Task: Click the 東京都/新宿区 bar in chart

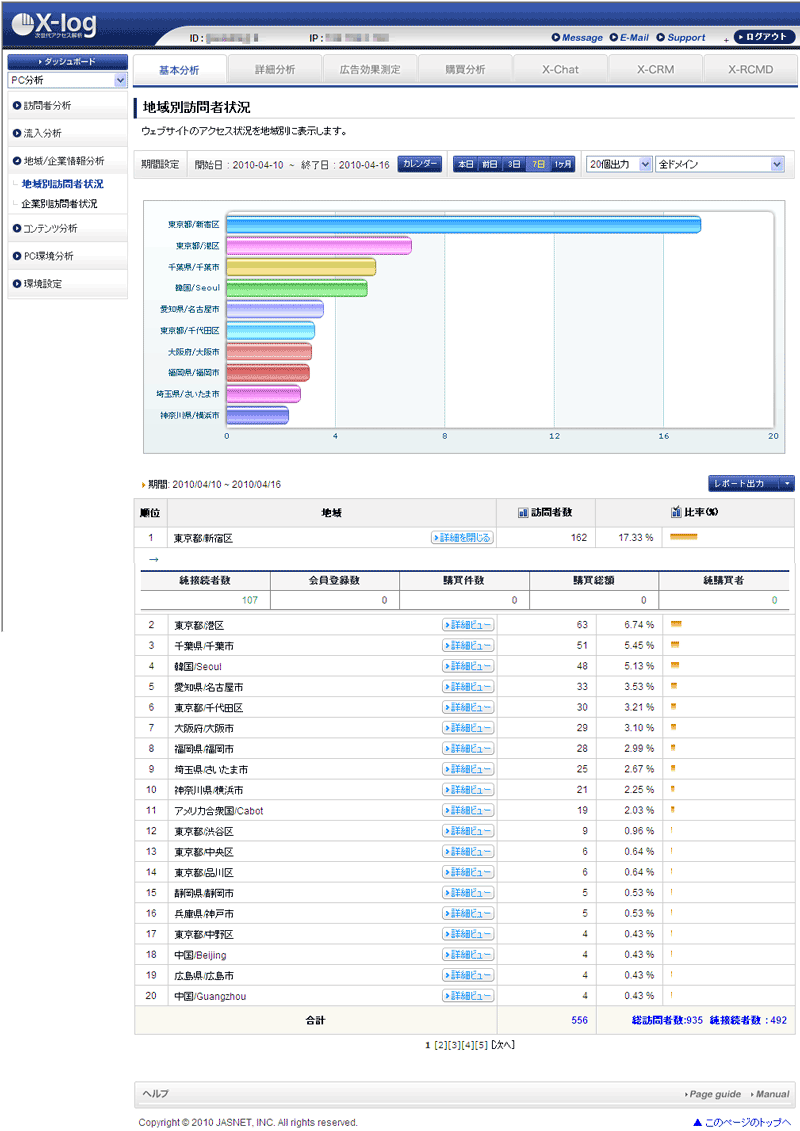Action: (463, 225)
